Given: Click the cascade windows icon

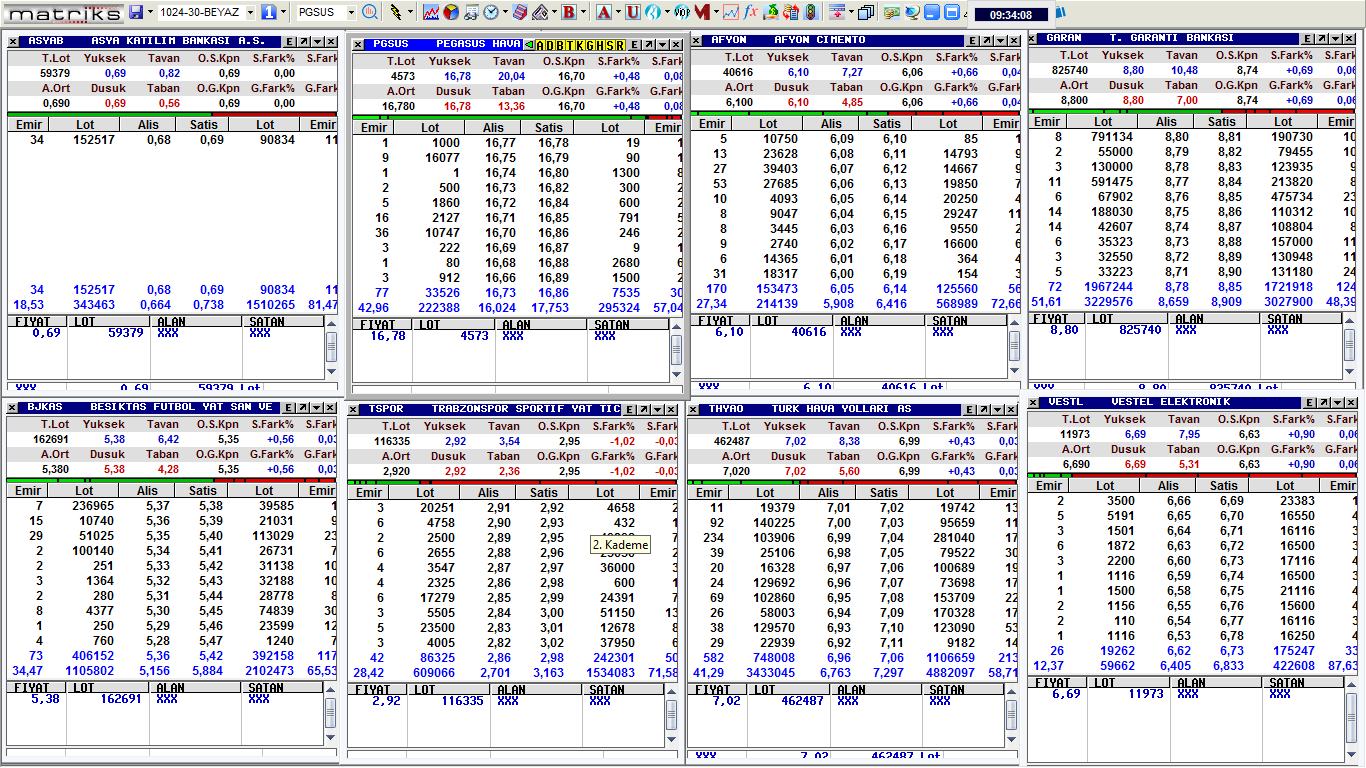Looking at the screenshot, I should [865, 13].
